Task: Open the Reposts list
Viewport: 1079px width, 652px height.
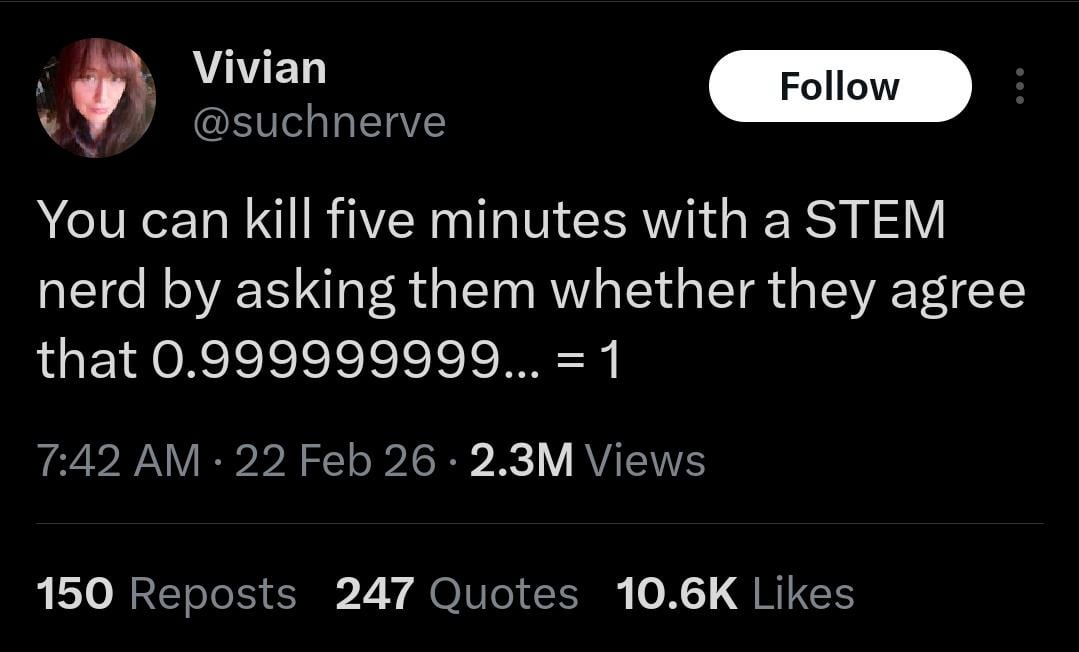Action: point(213,593)
